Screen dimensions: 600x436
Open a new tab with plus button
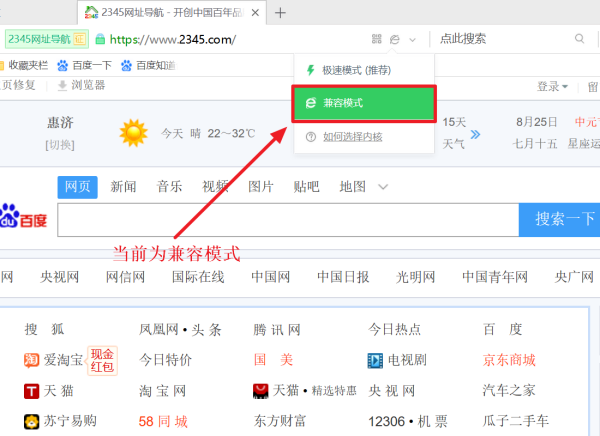[x=280, y=13]
